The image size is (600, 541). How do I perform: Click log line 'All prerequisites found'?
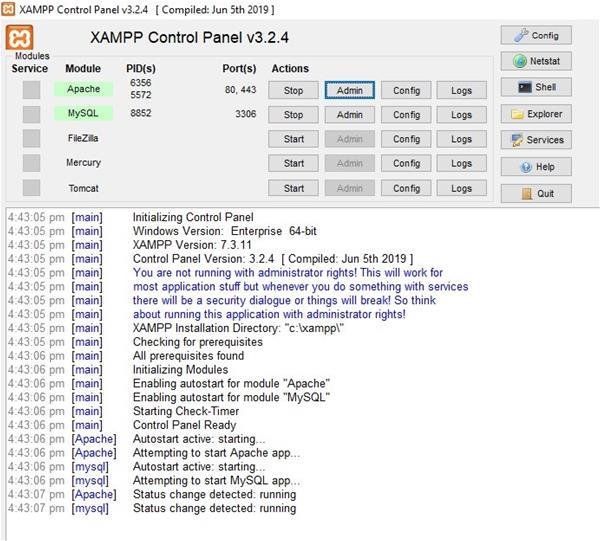click(x=188, y=356)
